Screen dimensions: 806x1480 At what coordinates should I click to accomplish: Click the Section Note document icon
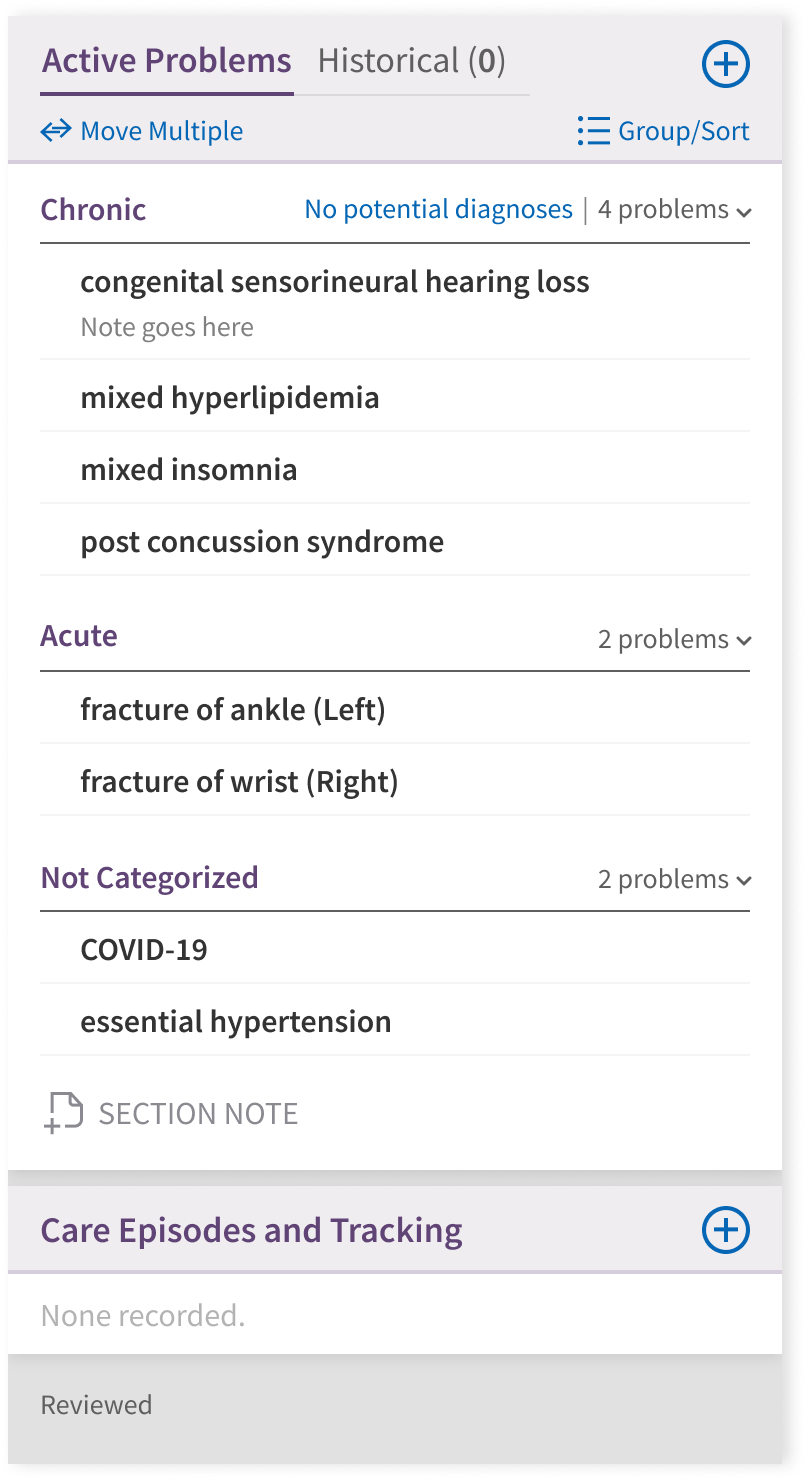click(x=64, y=1113)
